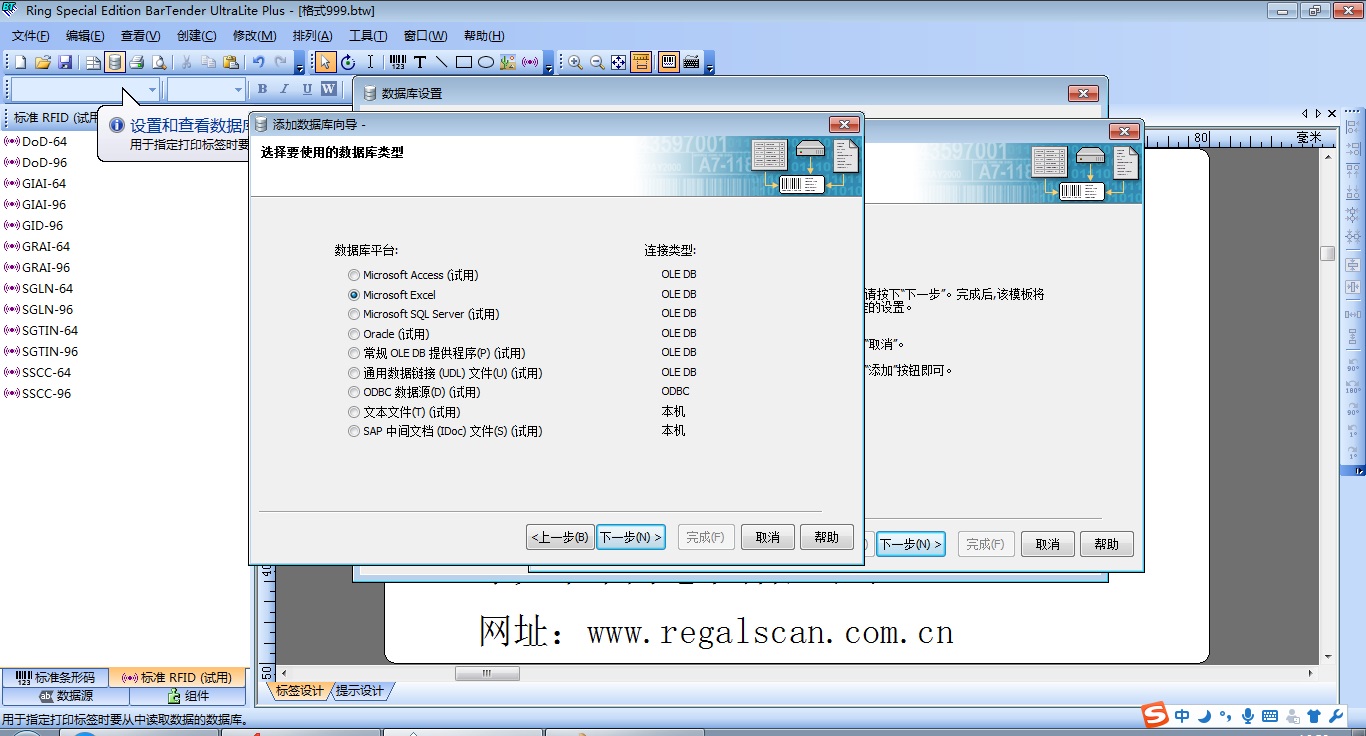Select the rectangle box tool
The height and width of the screenshot is (736, 1366).
tap(464, 62)
